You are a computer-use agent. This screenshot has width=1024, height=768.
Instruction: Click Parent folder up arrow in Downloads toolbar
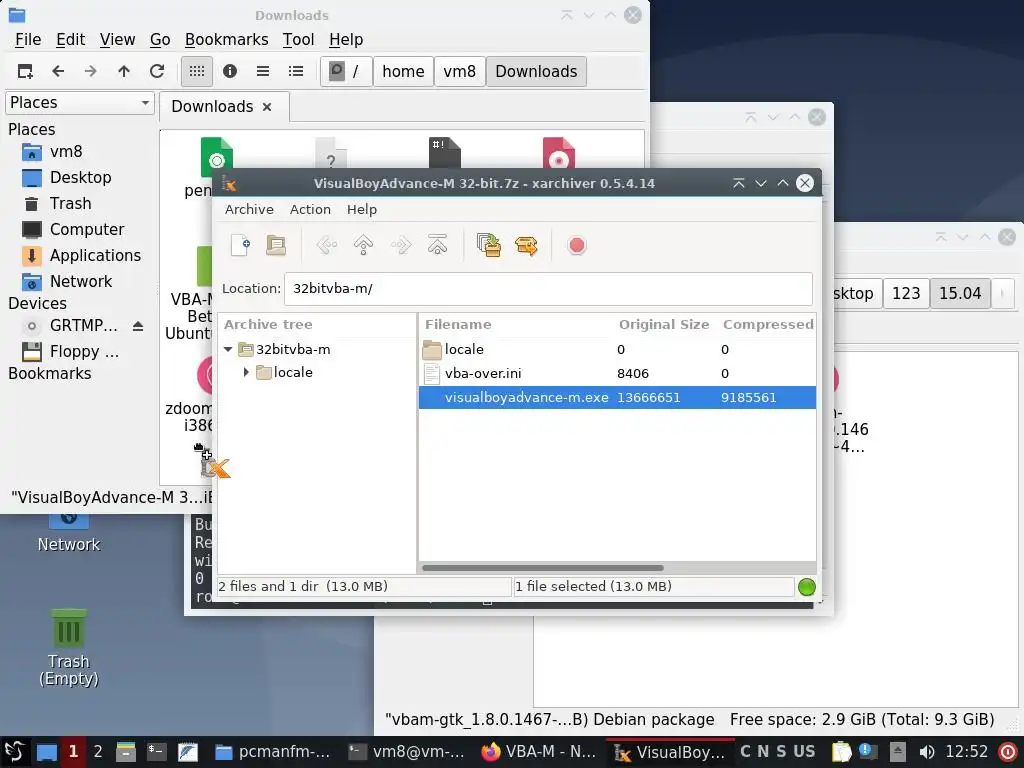pos(124,71)
